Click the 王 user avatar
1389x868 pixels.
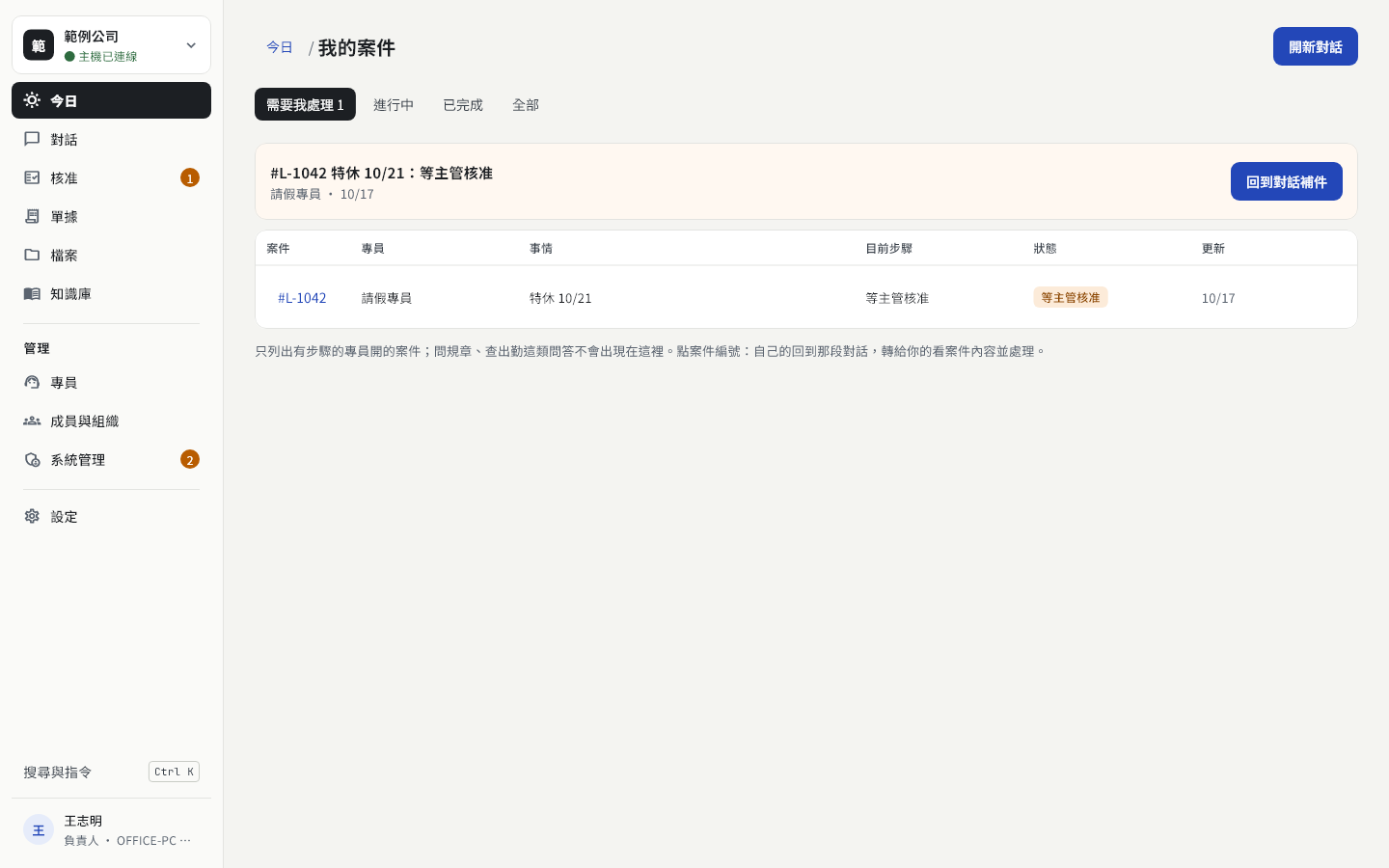39,829
